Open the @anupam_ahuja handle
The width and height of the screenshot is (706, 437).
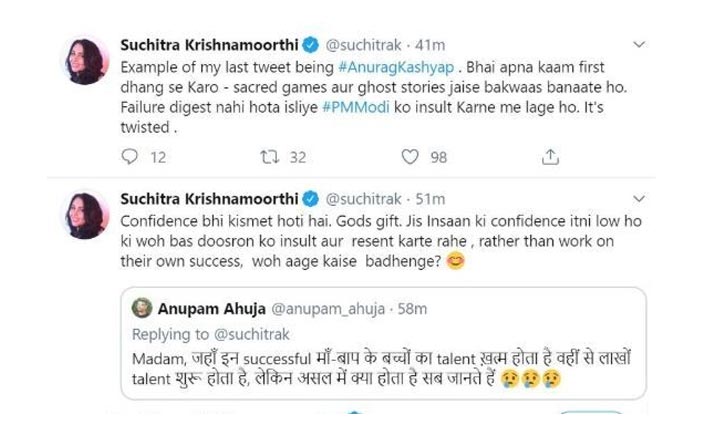(x=328, y=309)
